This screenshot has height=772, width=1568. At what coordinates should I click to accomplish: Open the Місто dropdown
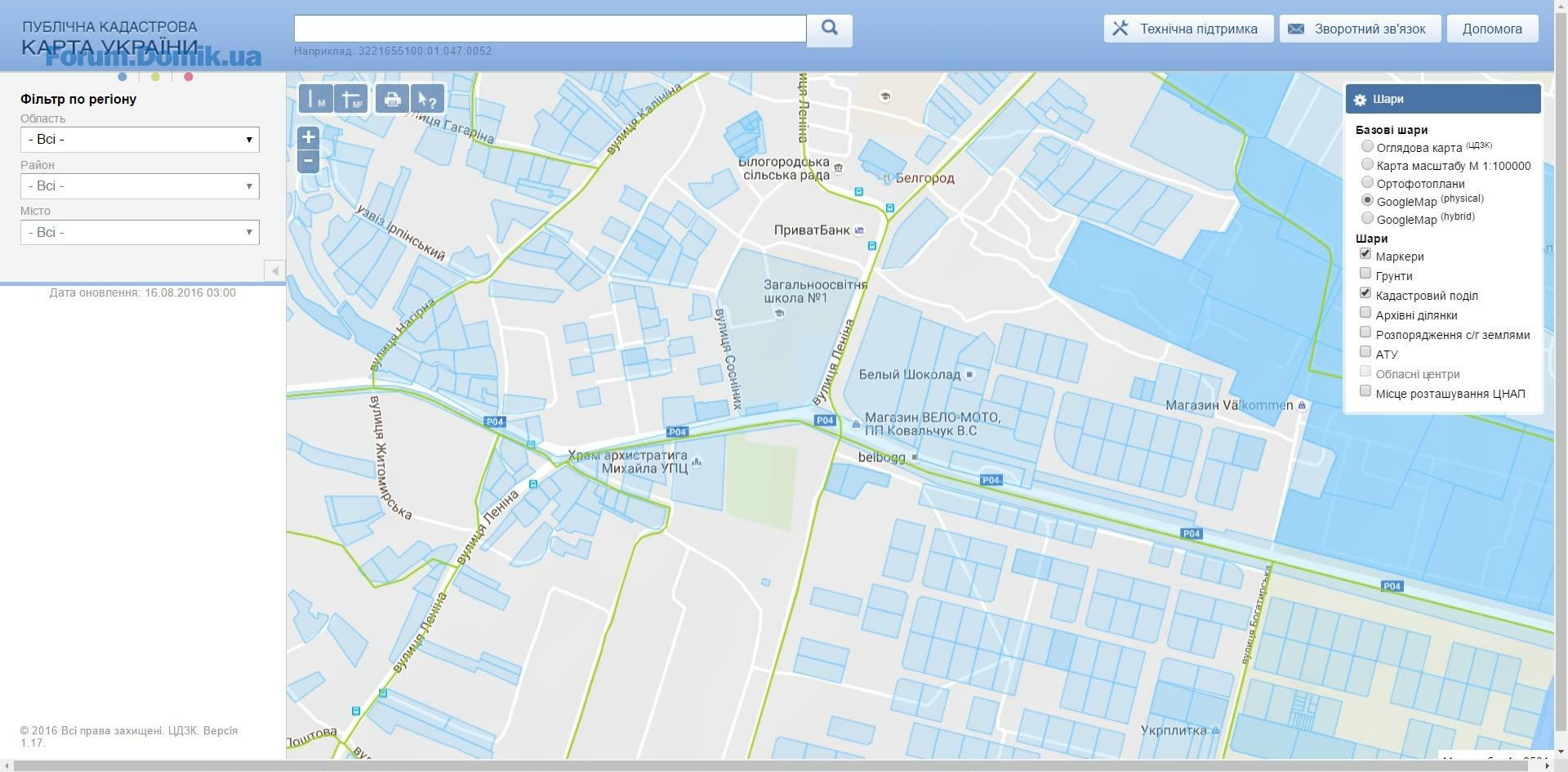140,233
